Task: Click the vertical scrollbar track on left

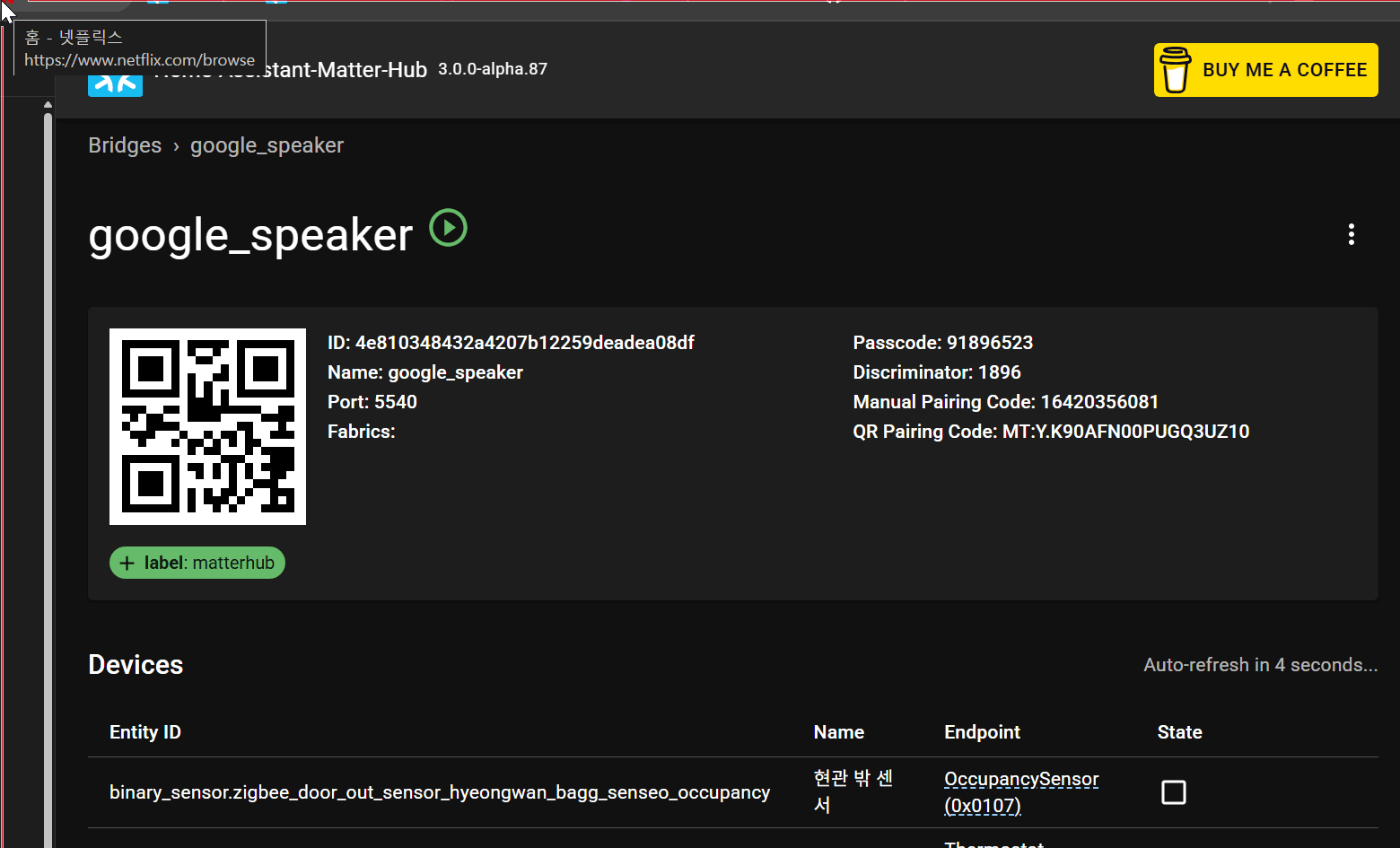Action: (48, 480)
